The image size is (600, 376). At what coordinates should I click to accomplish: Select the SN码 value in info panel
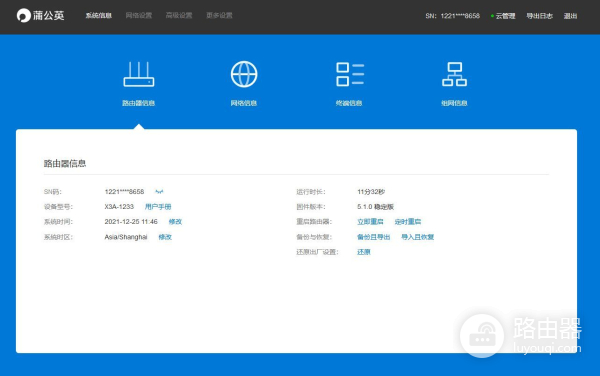pyautogui.click(x=124, y=192)
